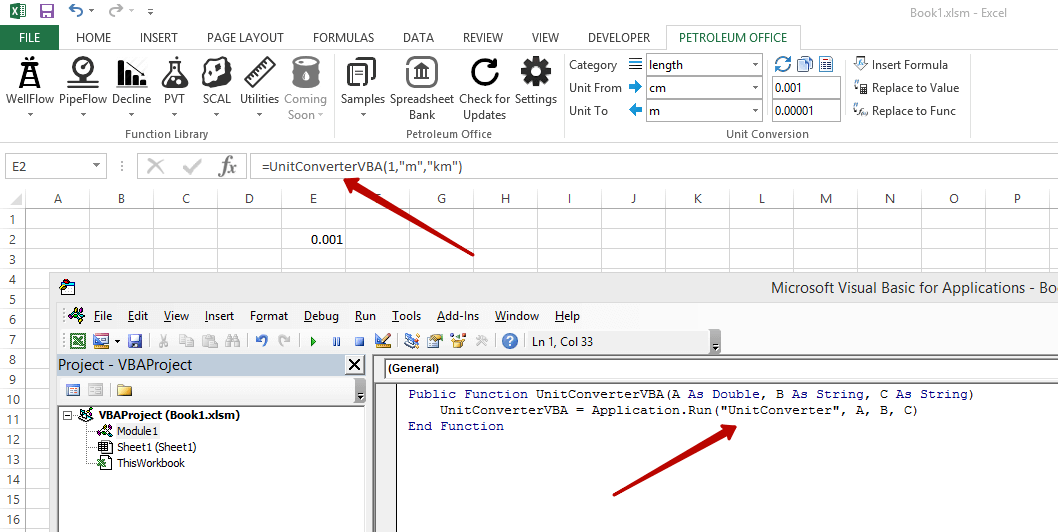Image resolution: width=1058 pixels, height=532 pixels.
Task: Click Insert Formula button
Action: [x=900, y=65]
